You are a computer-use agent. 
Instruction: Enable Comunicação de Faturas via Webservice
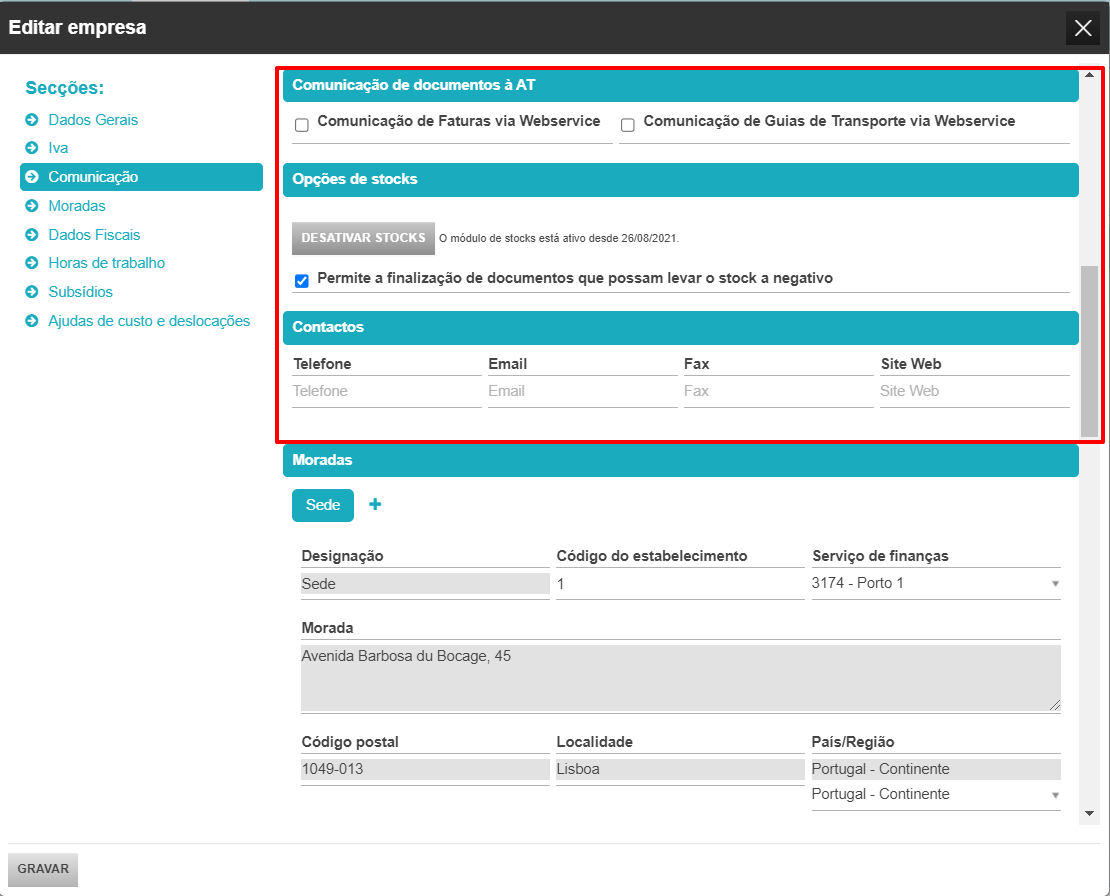tap(302, 125)
